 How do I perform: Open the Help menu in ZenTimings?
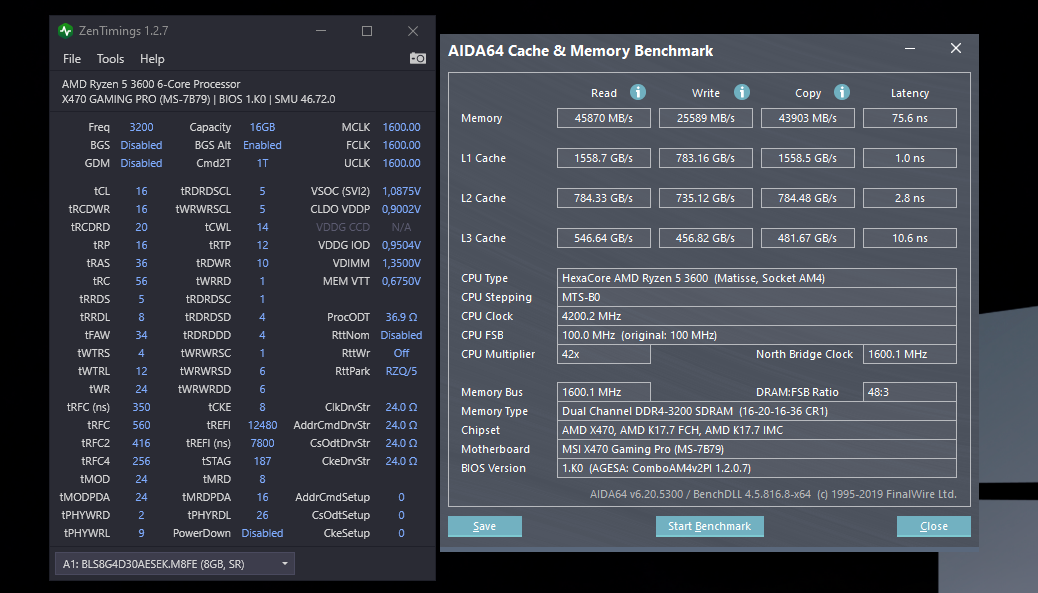coord(152,59)
